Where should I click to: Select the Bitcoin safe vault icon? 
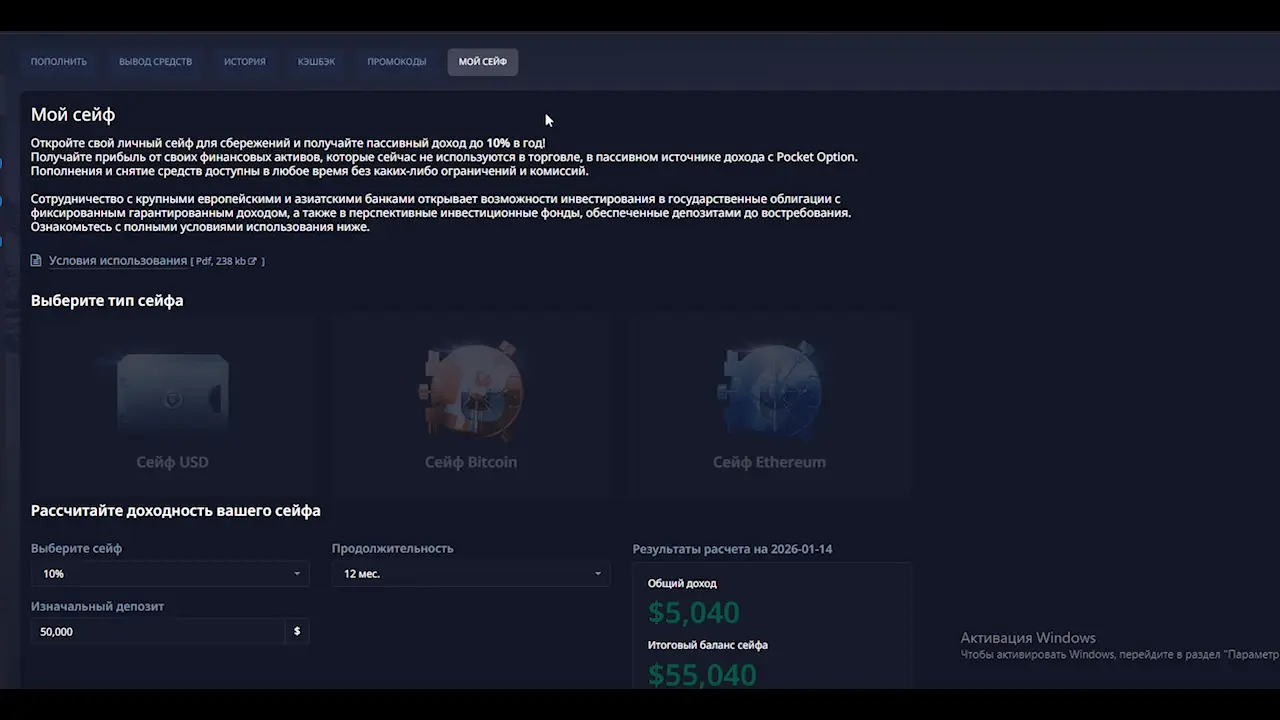click(x=471, y=391)
